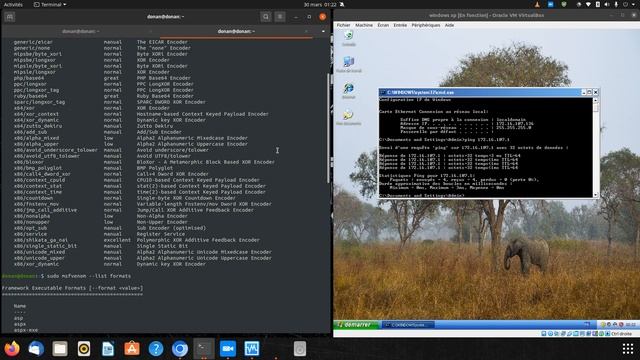Open Rhythmbox music player from the dock
The width and height of the screenshot is (640, 360).
click(84, 349)
